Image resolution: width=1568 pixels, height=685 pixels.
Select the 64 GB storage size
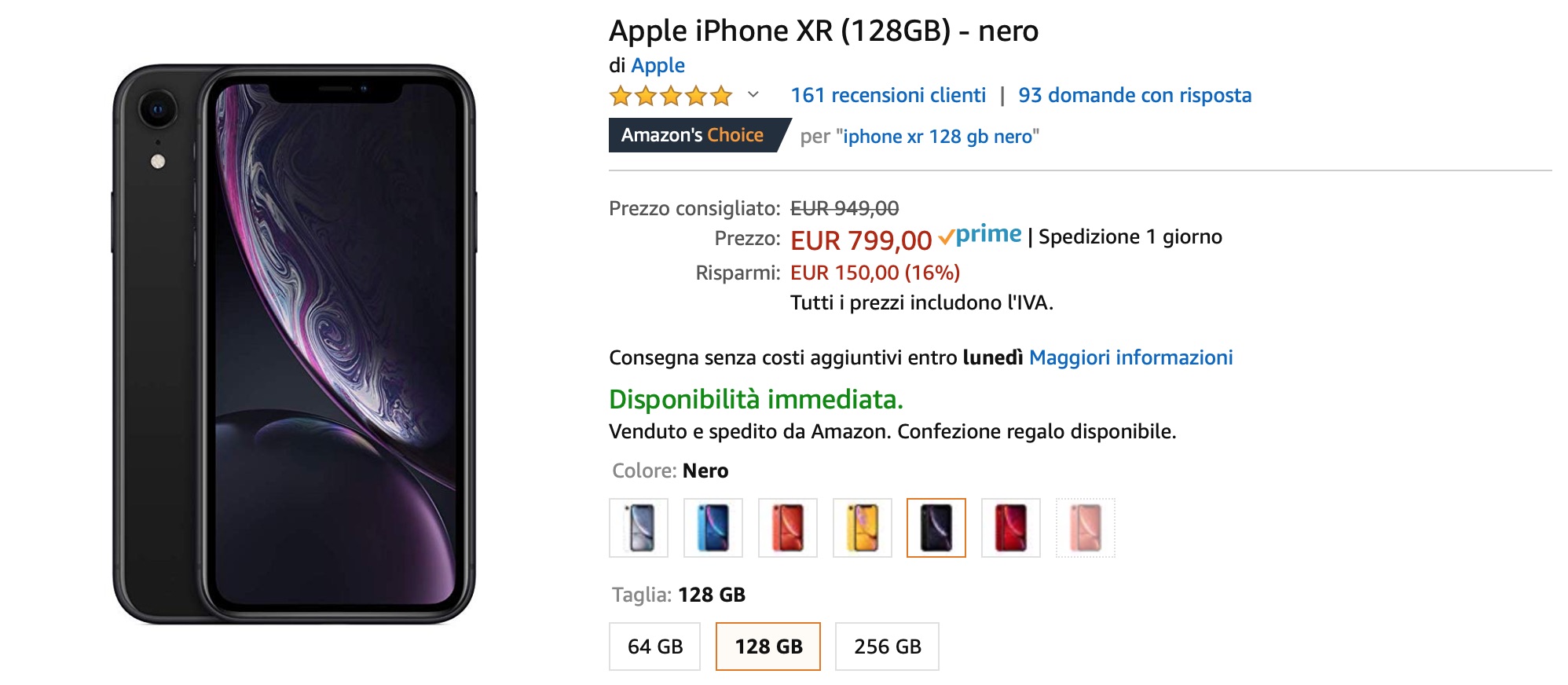coord(654,647)
